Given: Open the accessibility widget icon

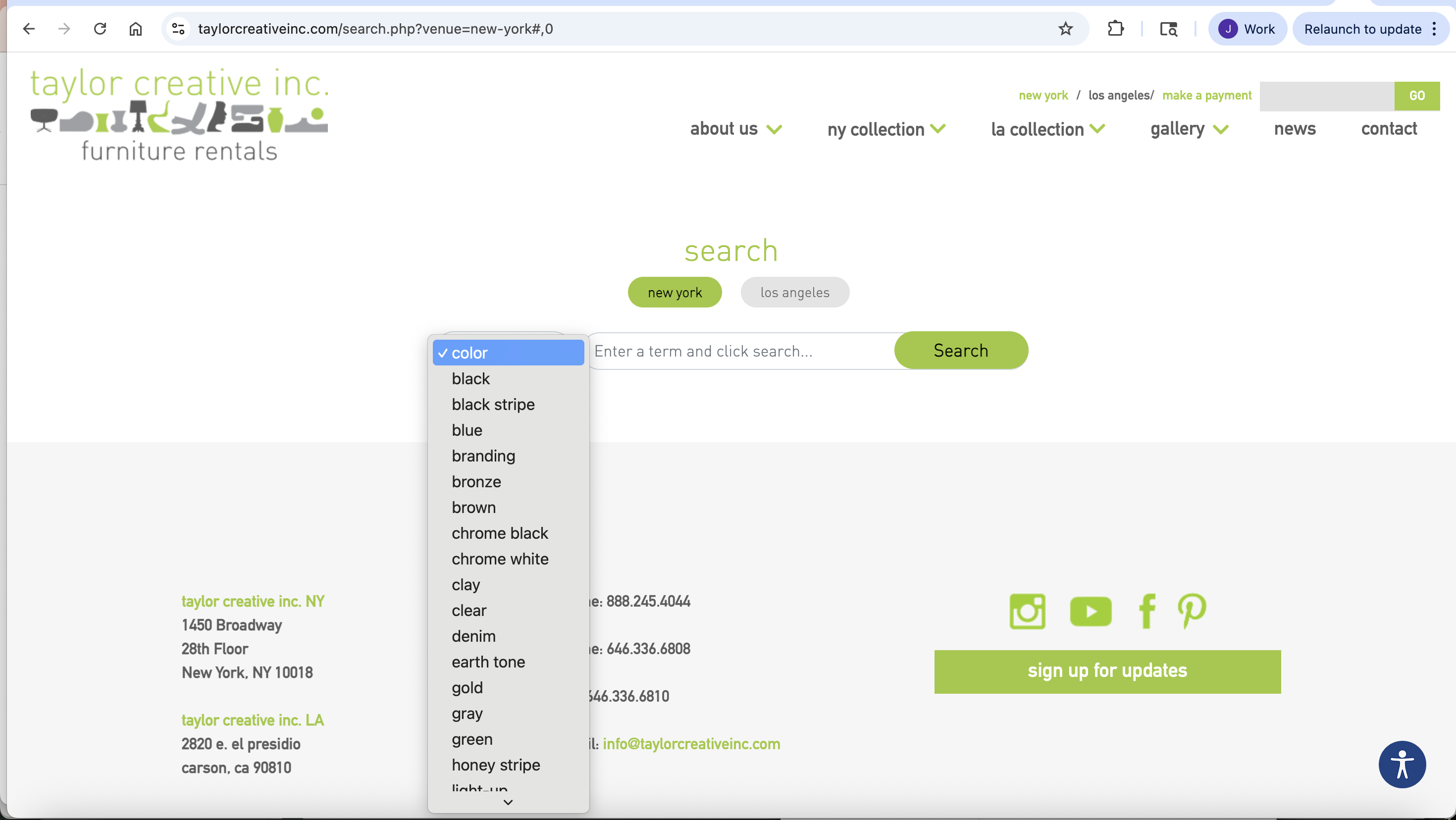Looking at the screenshot, I should tap(1402, 765).
